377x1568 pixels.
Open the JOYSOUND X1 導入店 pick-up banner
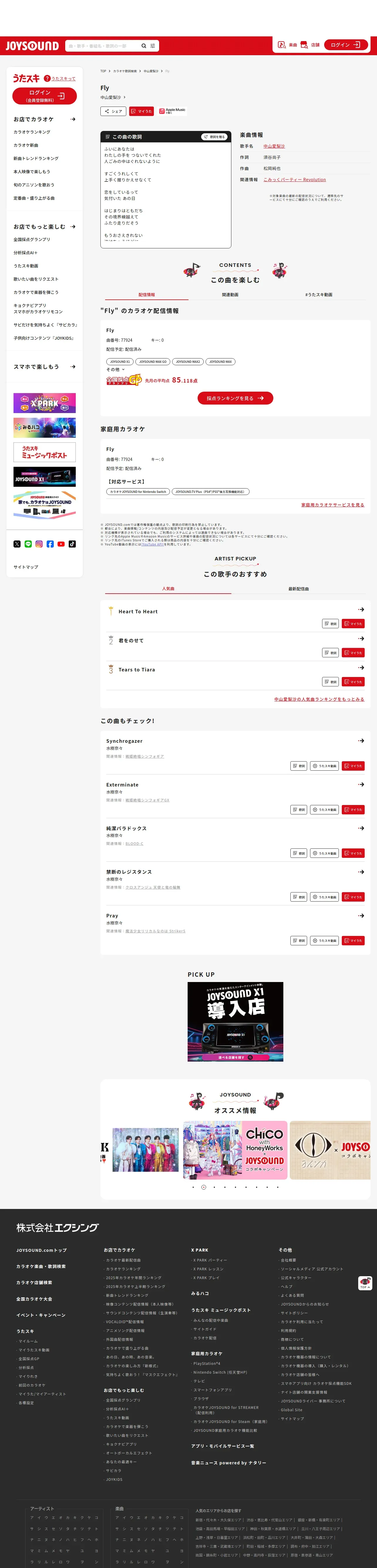[x=235, y=1022]
